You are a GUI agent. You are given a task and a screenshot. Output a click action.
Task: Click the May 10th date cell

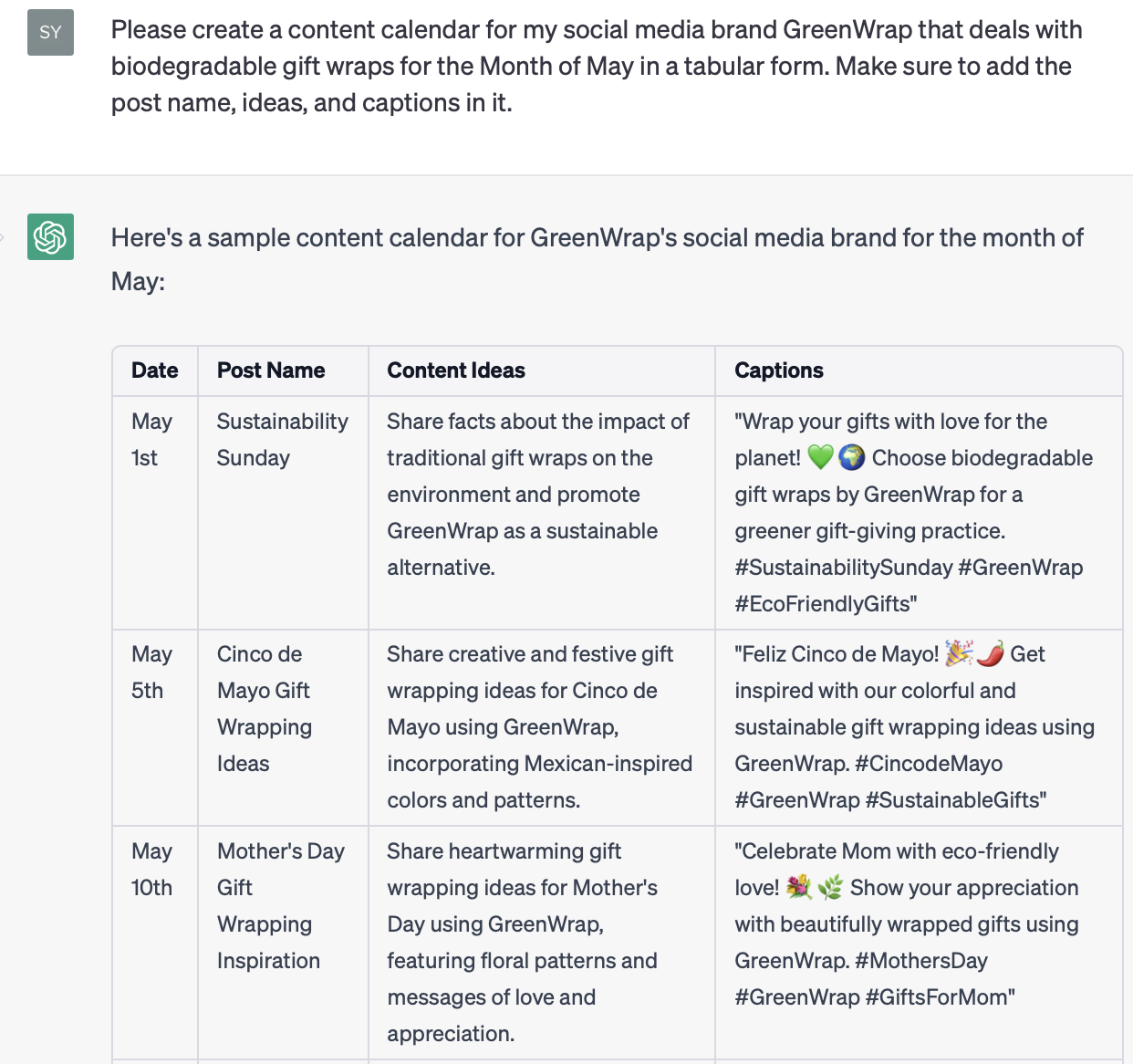tap(152, 869)
